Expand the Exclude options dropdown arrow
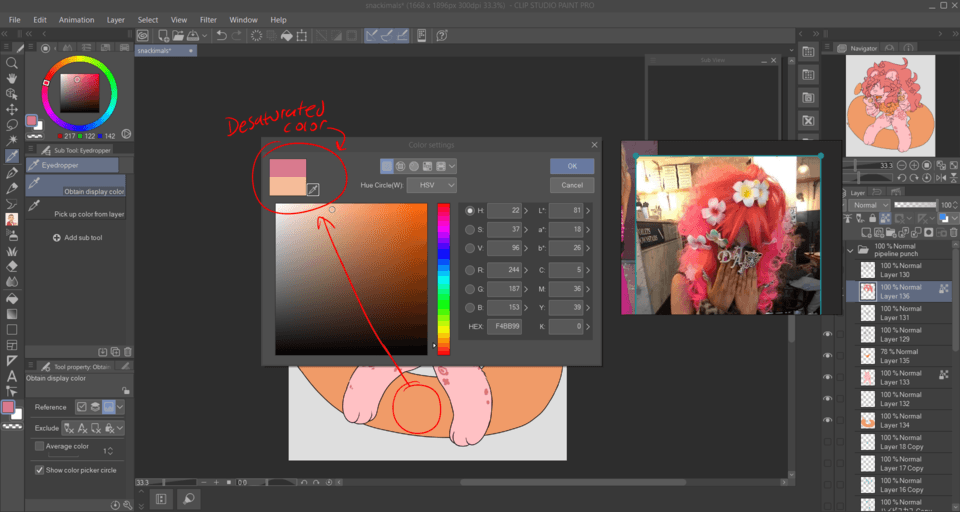 coord(121,428)
